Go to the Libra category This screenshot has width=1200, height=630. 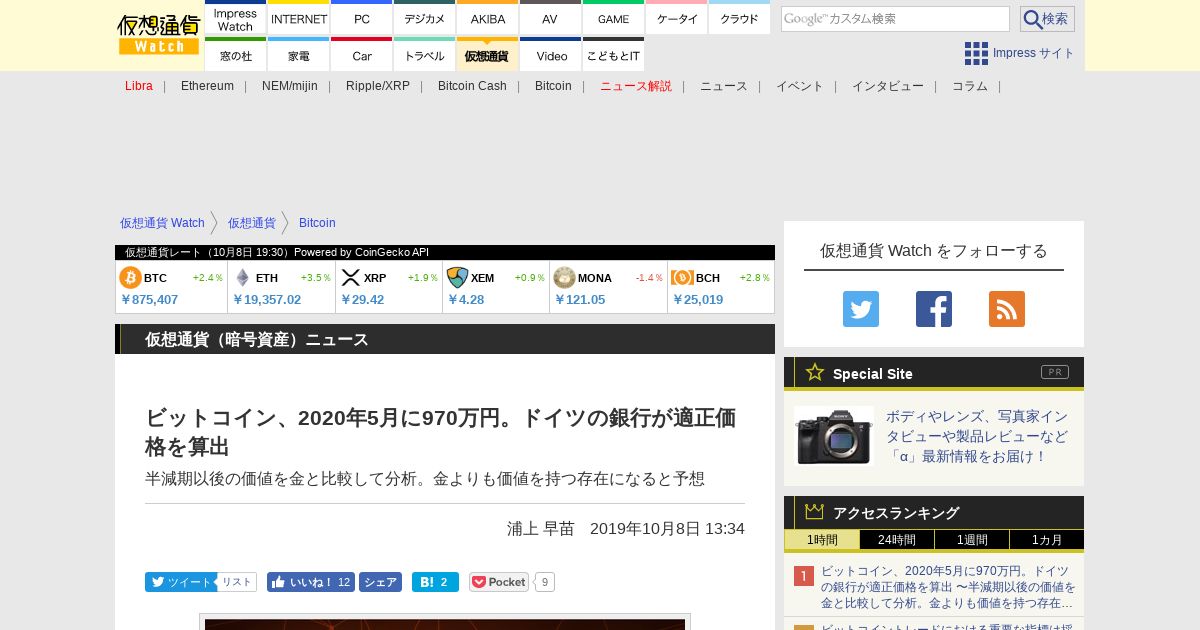[x=139, y=86]
